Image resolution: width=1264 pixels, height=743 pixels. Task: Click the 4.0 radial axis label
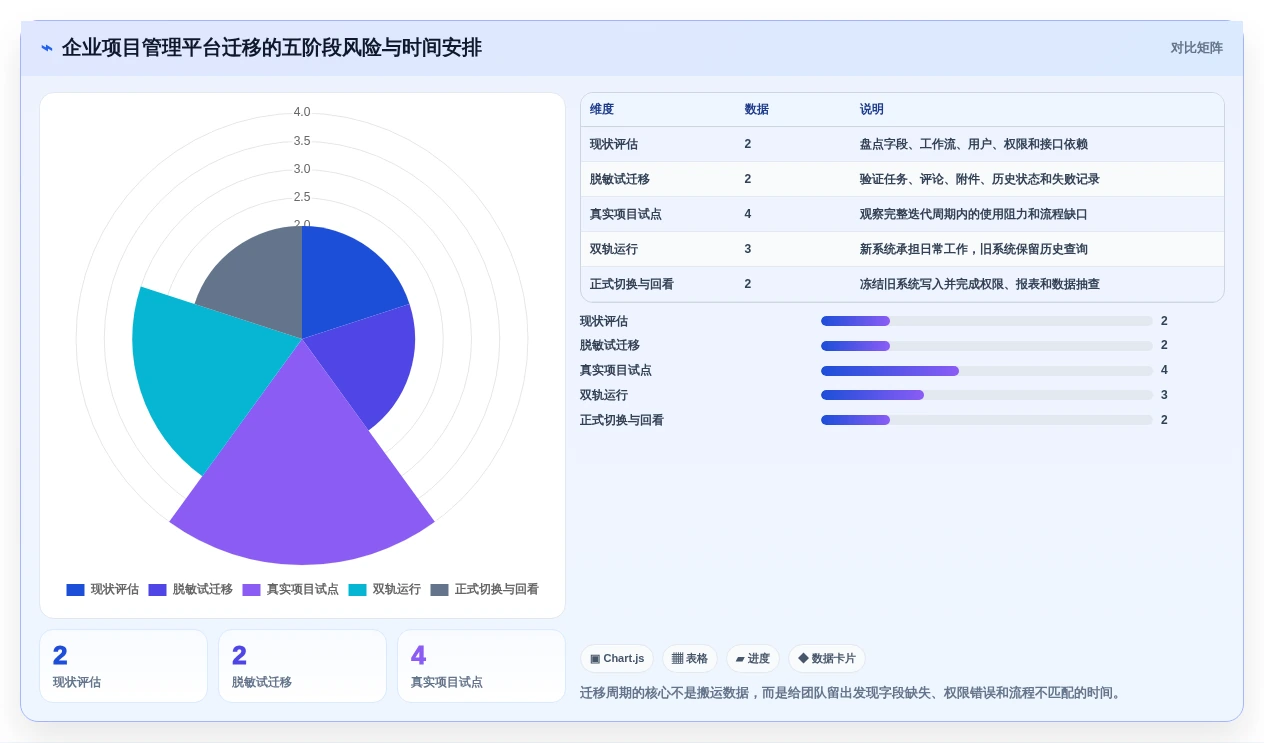click(302, 112)
